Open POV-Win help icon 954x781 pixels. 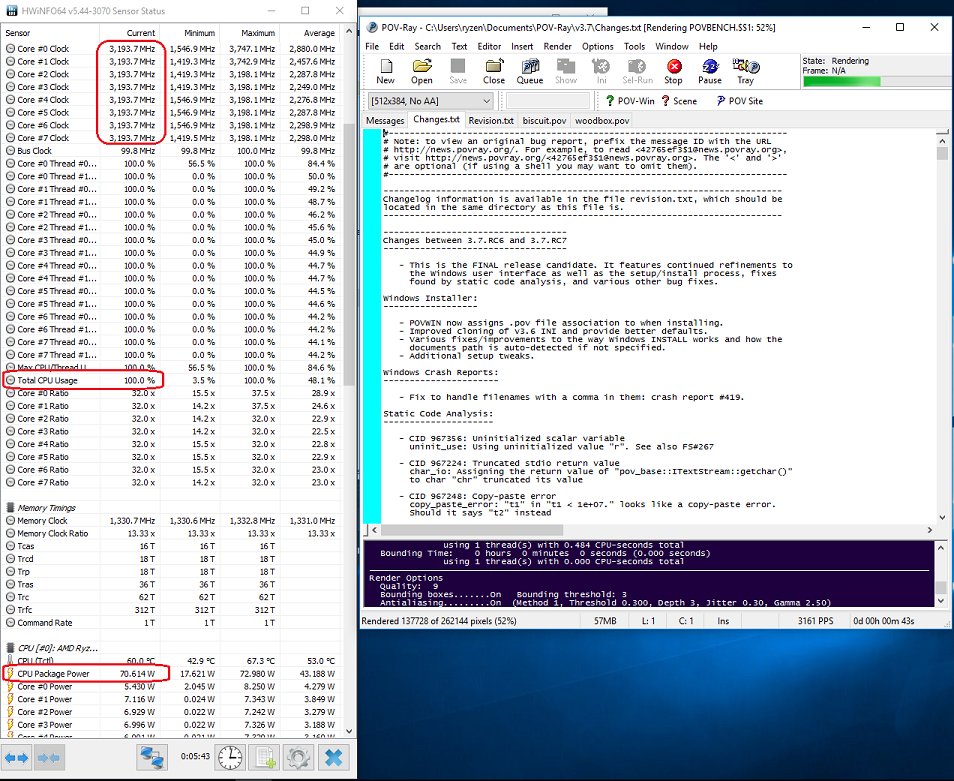pos(630,101)
